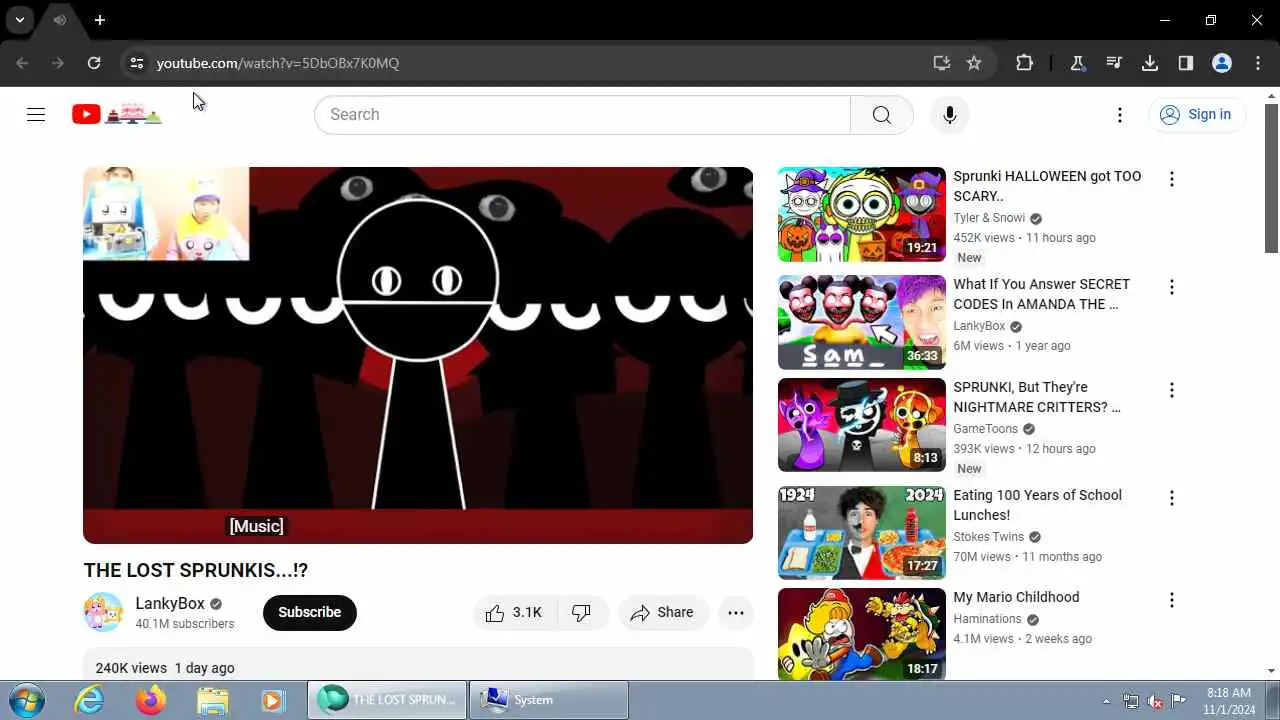Open browser profile avatar icon
The width and height of the screenshot is (1280, 720).
(x=1222, y=63)
